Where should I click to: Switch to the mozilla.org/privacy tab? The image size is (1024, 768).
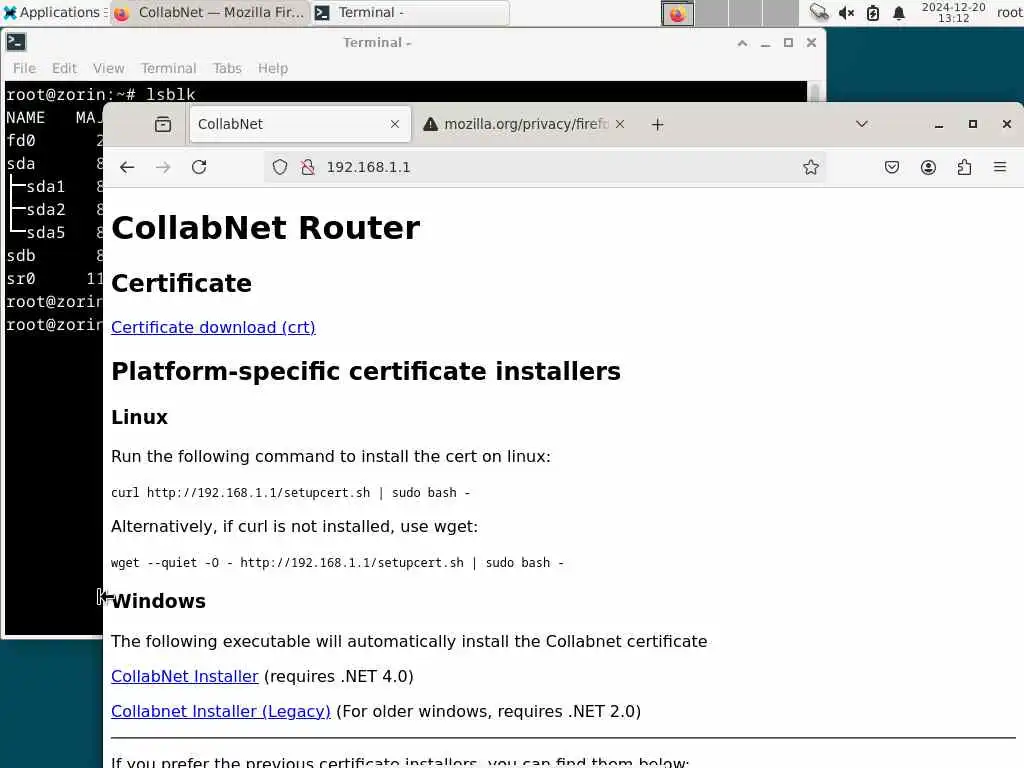pyautogui.click(x=524, y=124)
